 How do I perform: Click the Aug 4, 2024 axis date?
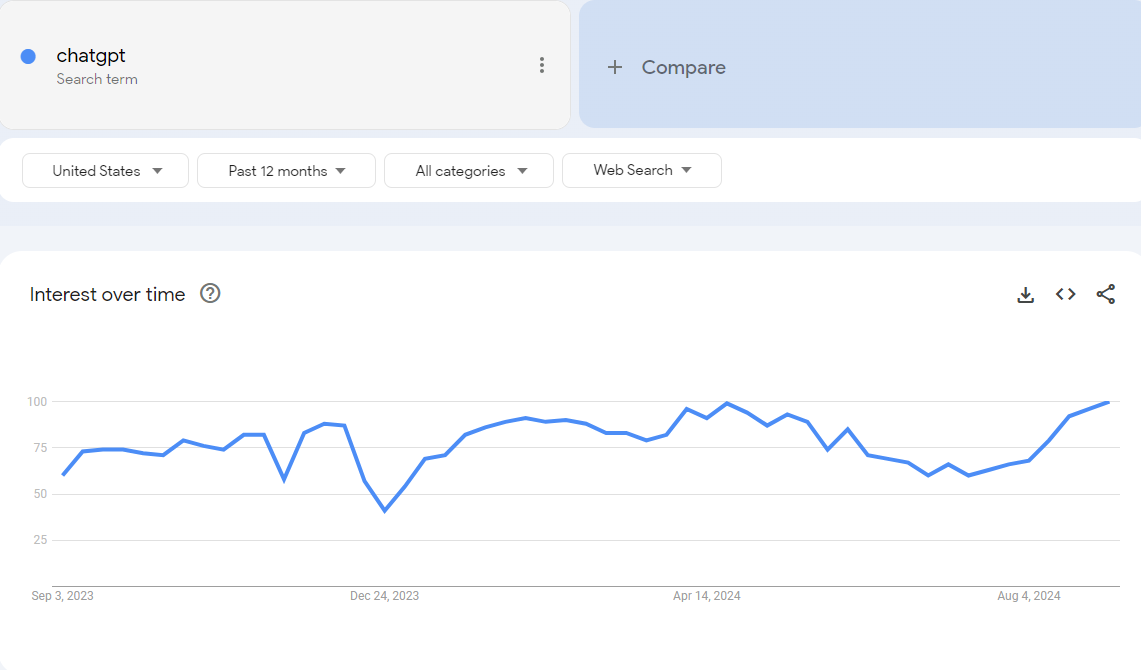click(1028, 596)
